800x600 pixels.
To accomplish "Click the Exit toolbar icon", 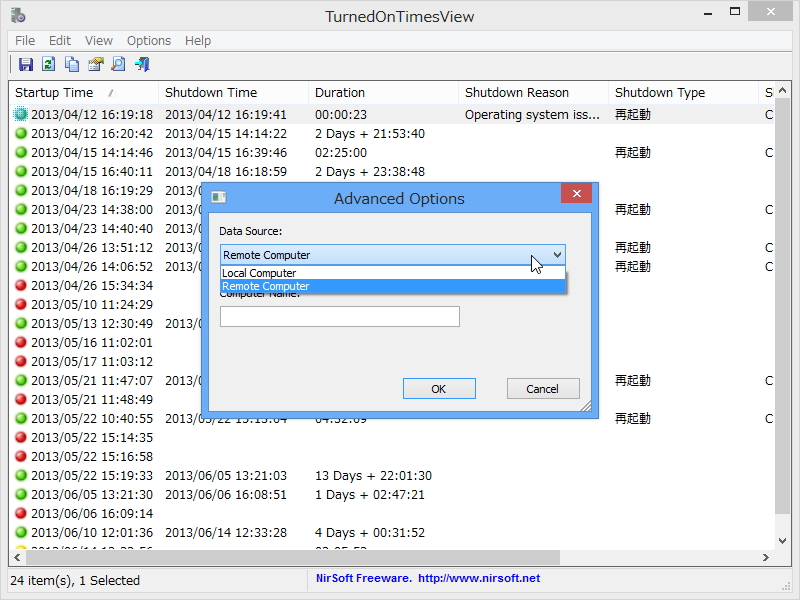I will 142,64.
